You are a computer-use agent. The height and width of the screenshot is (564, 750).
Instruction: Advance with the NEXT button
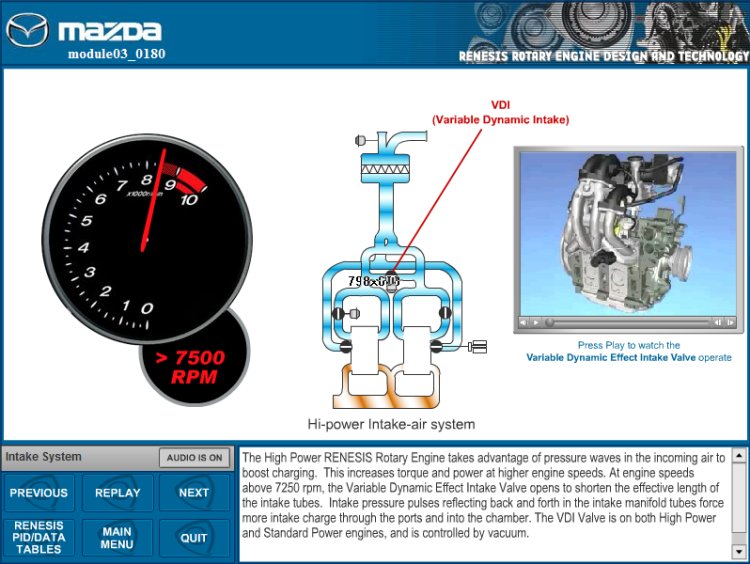click(194, 493)
